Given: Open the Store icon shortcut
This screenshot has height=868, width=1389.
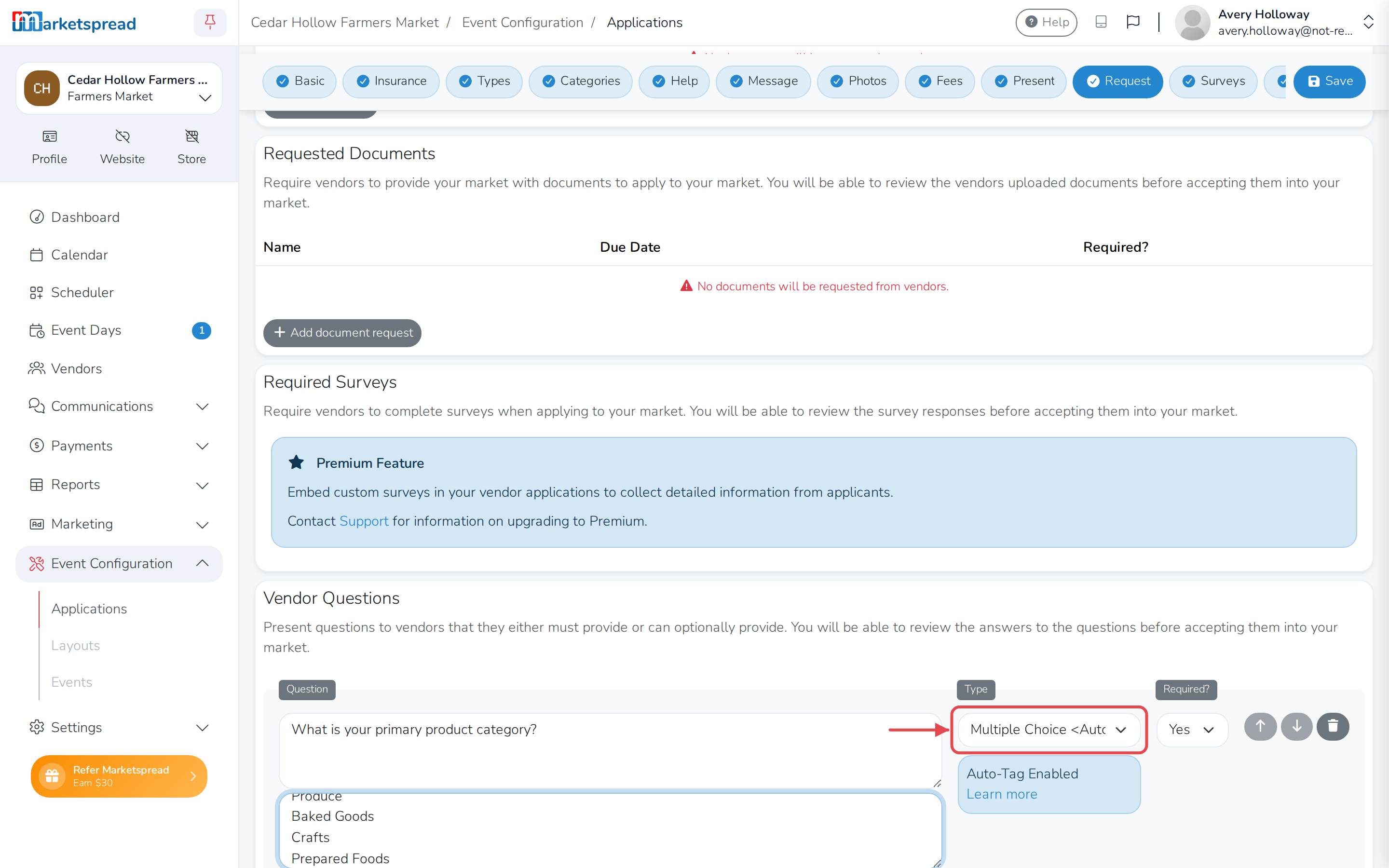Looking at the screenshot, I should click(x=191, y=147).
